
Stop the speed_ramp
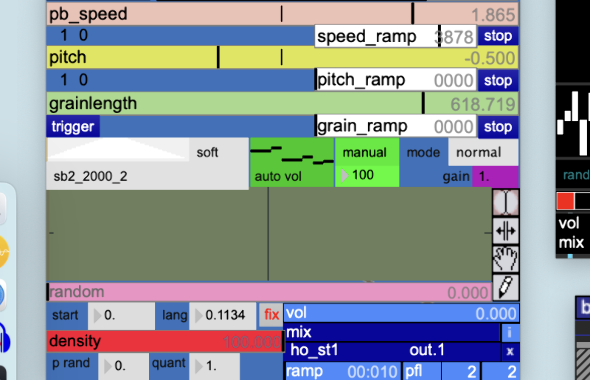pos(498,36)
